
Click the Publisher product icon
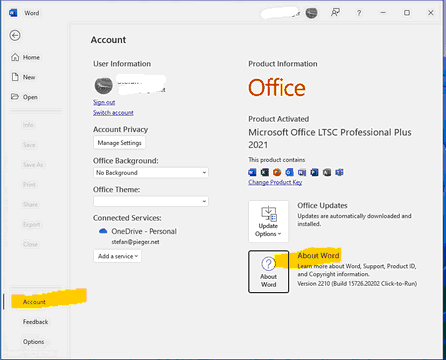click(x=314, y=172)
